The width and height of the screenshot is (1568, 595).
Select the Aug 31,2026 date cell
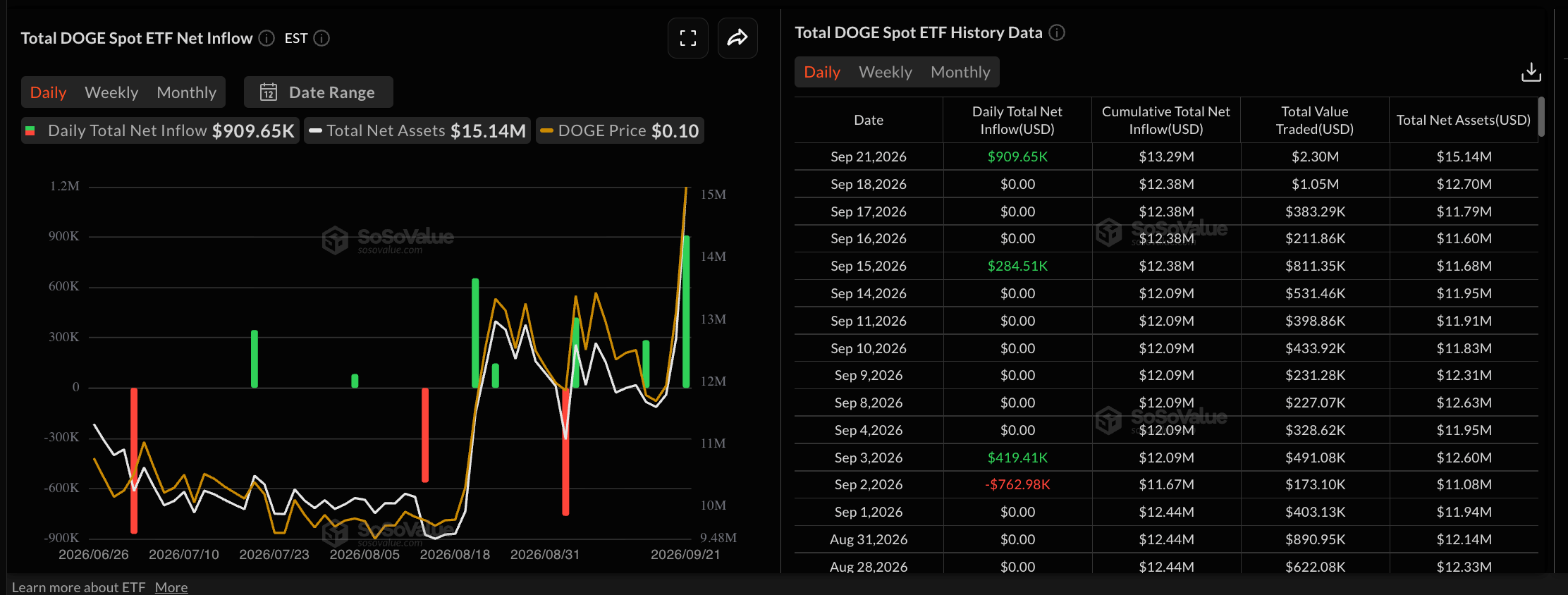[x=869, y=539]
